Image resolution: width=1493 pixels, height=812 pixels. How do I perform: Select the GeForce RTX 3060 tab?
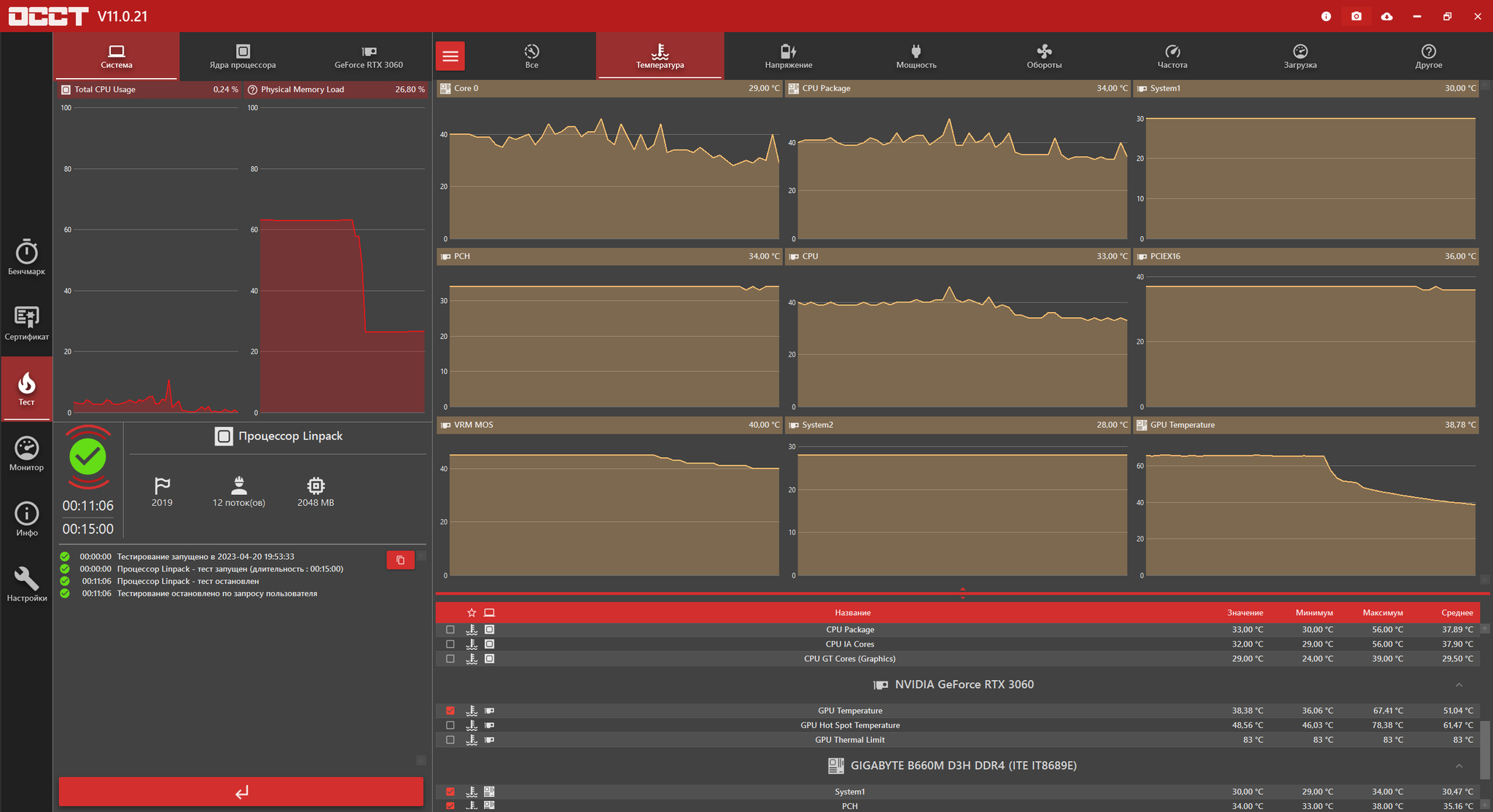click(368, 56)
